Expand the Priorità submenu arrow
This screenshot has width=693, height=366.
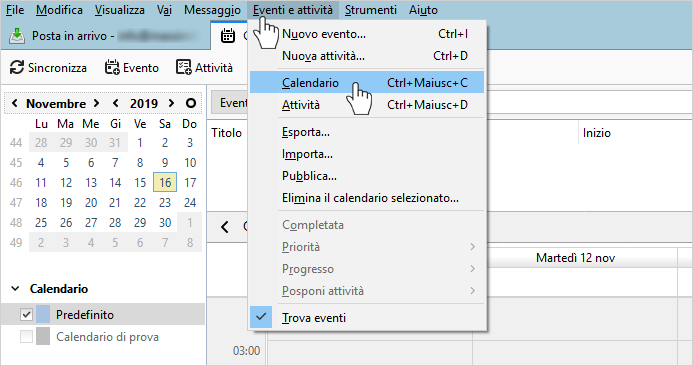point(472,247)
